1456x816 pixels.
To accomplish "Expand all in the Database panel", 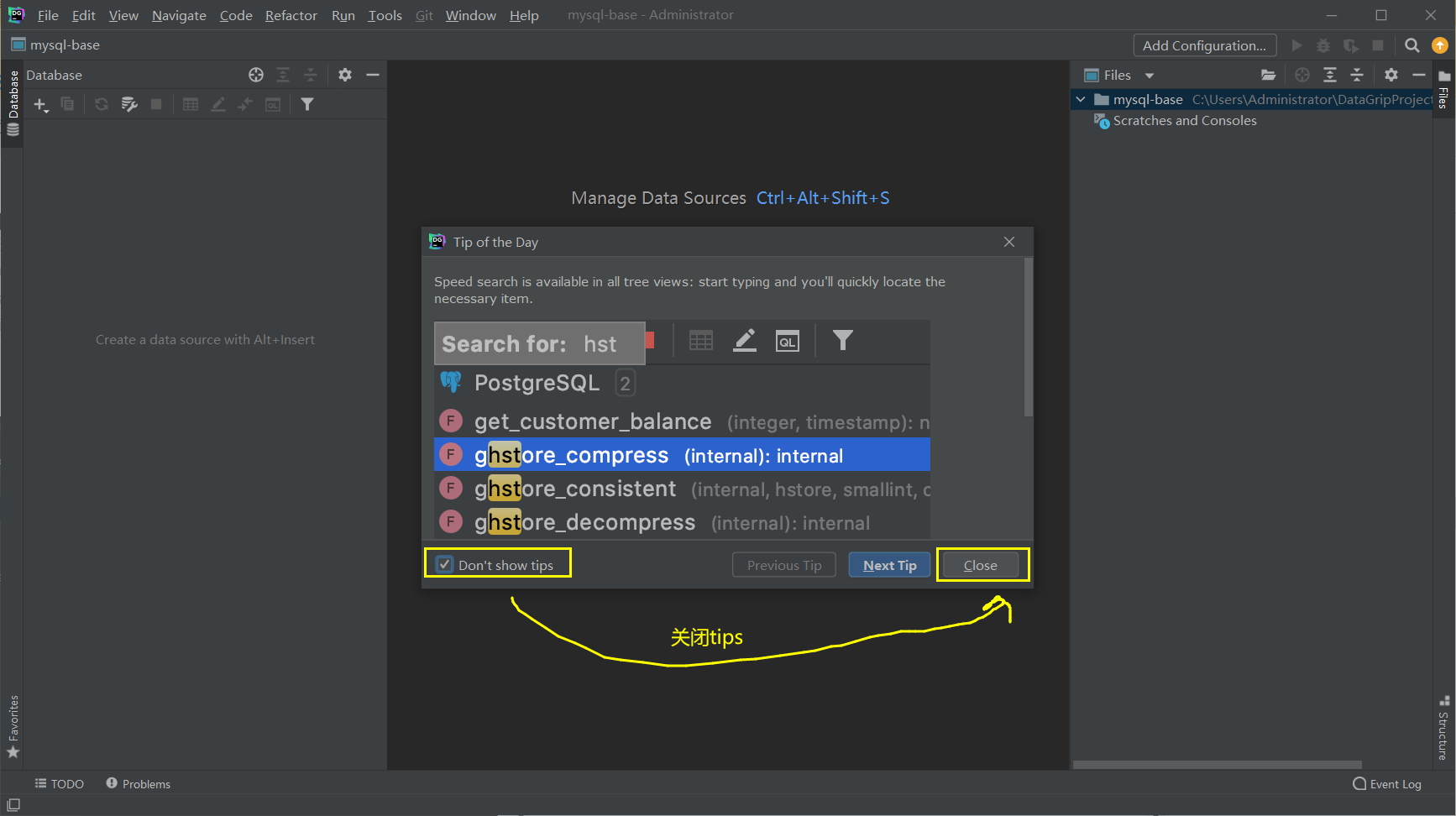I will [283, 75].
